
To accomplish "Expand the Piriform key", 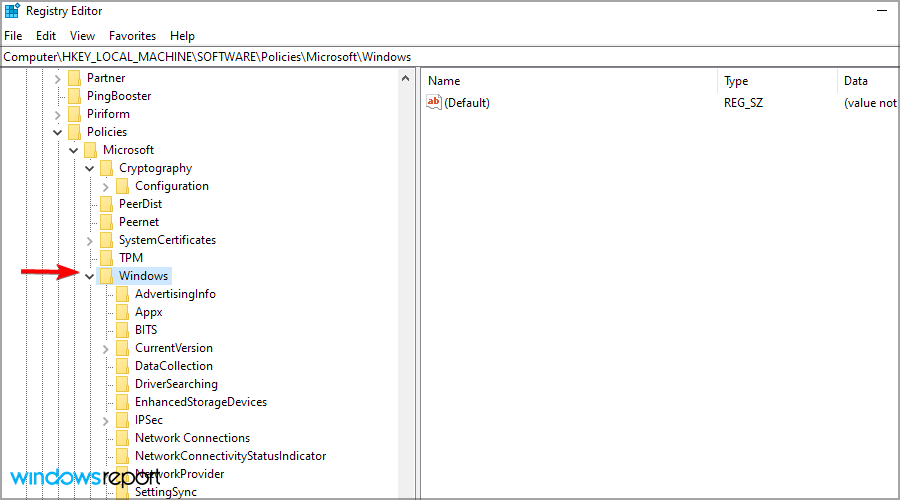I will (x=57, y=115).
